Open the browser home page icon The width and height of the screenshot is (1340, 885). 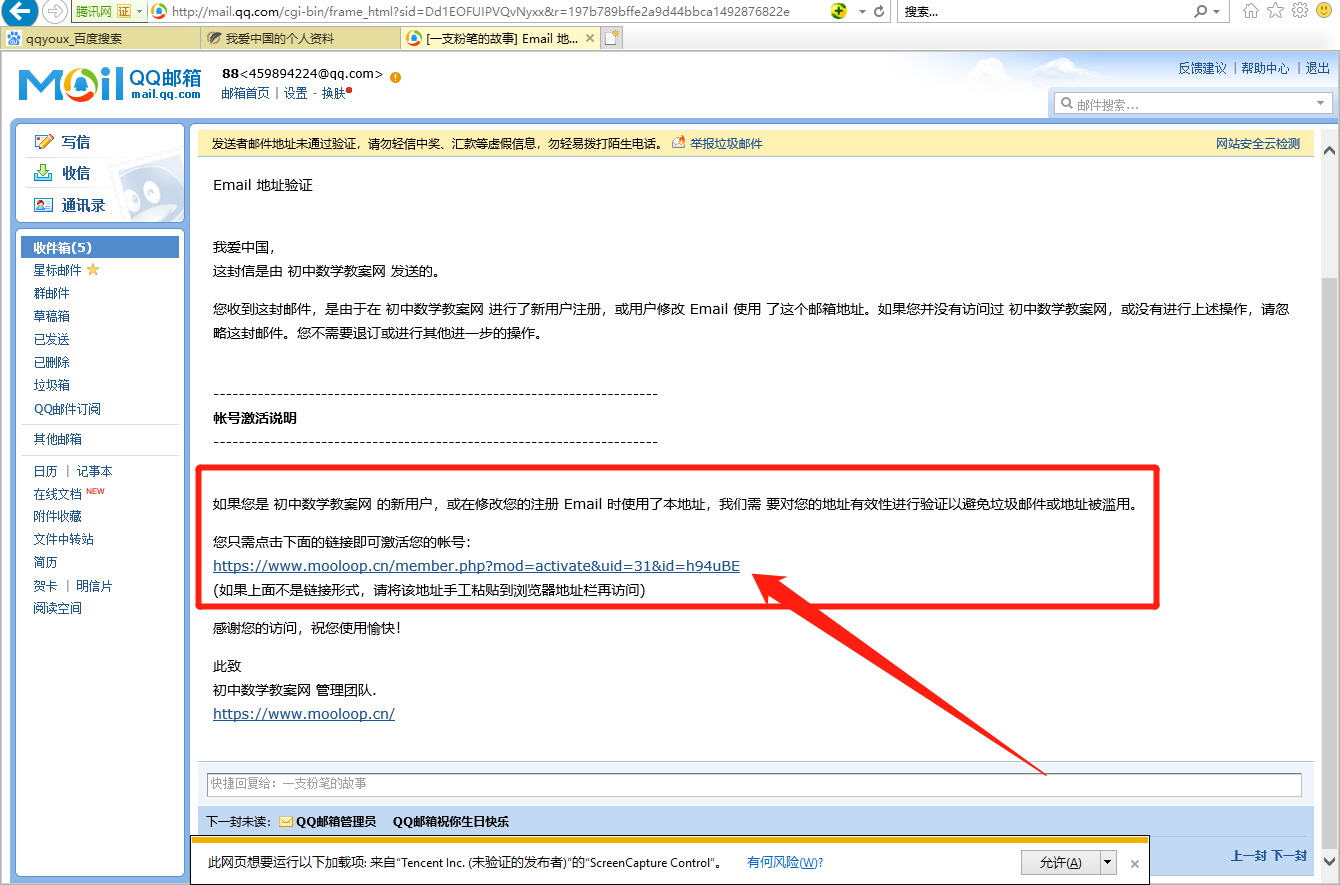point(1250,11)
